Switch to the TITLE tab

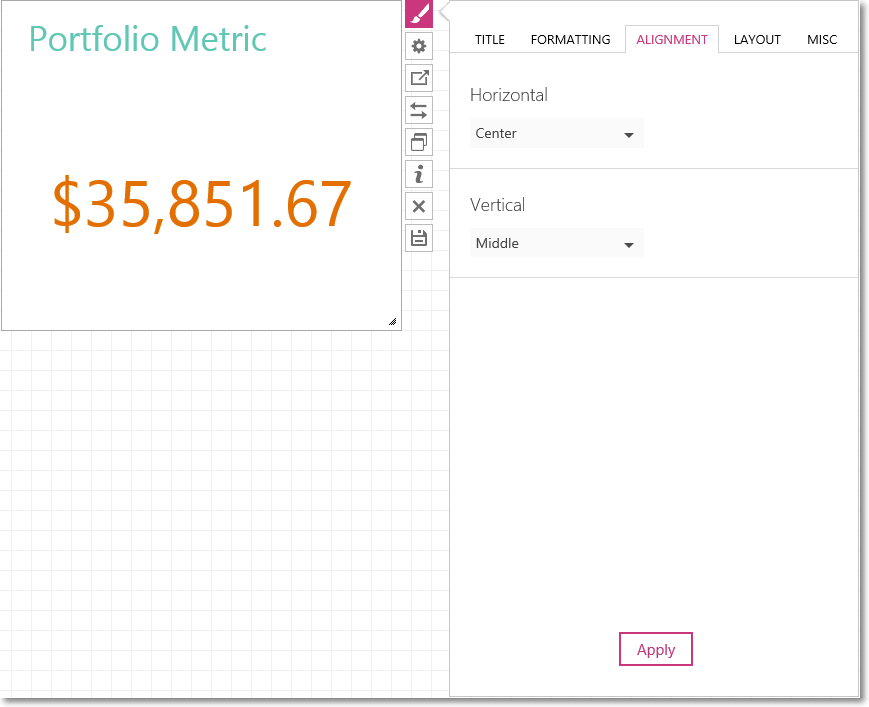pyautogui.click(x=489, y=39)
